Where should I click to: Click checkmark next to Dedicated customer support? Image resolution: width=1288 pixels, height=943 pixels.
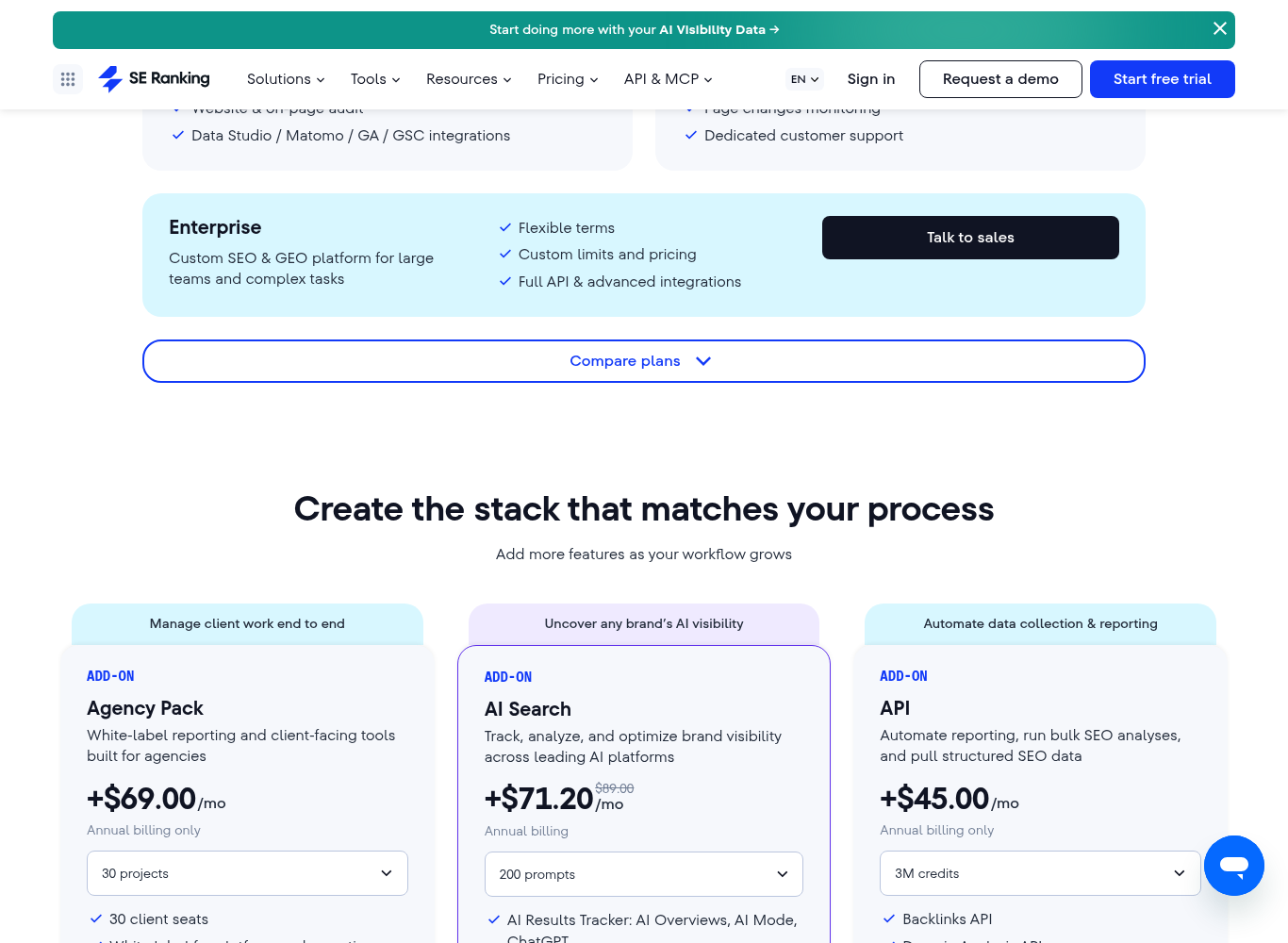point(691,135)
